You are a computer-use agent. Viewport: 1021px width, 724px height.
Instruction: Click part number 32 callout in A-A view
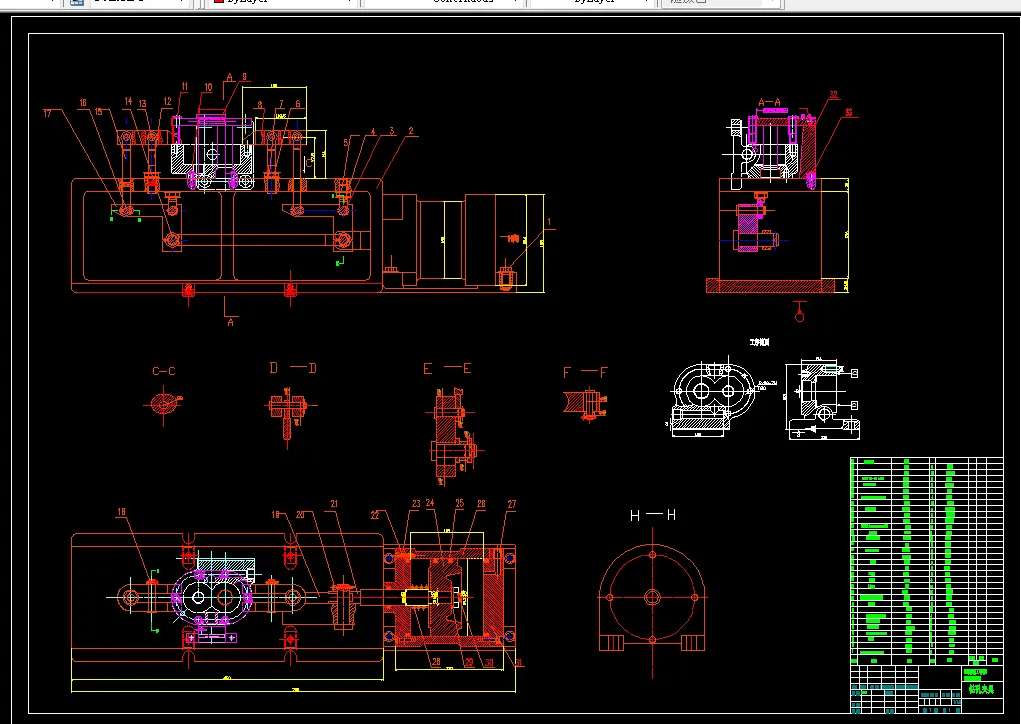(833, 94)
